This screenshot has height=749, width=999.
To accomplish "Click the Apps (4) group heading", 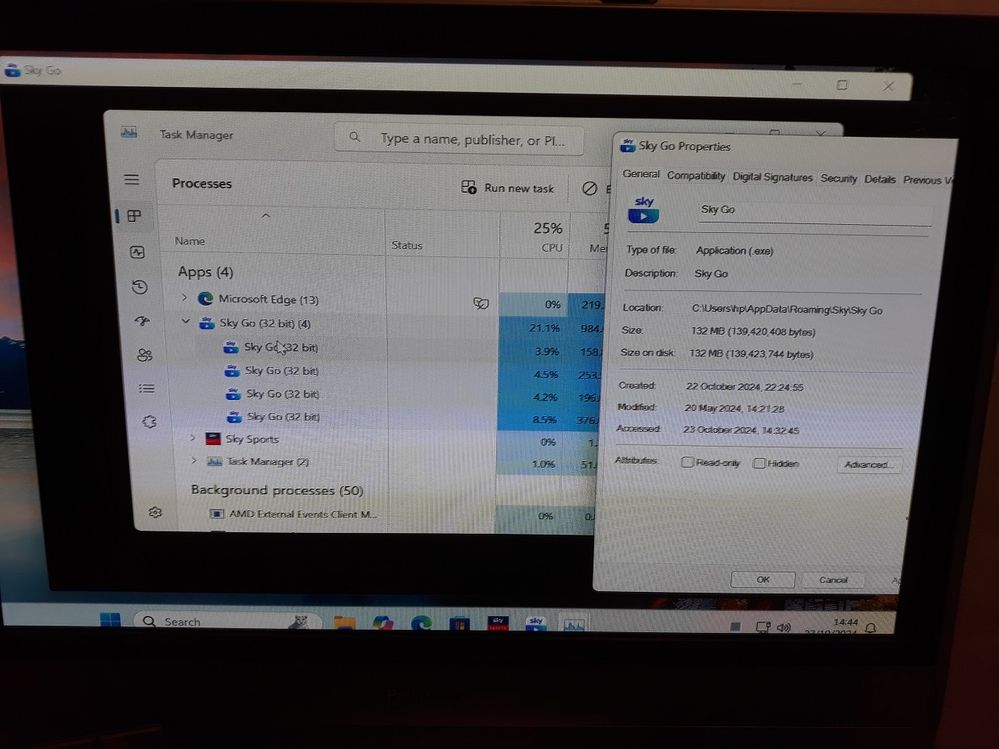I will click(206, 272).
